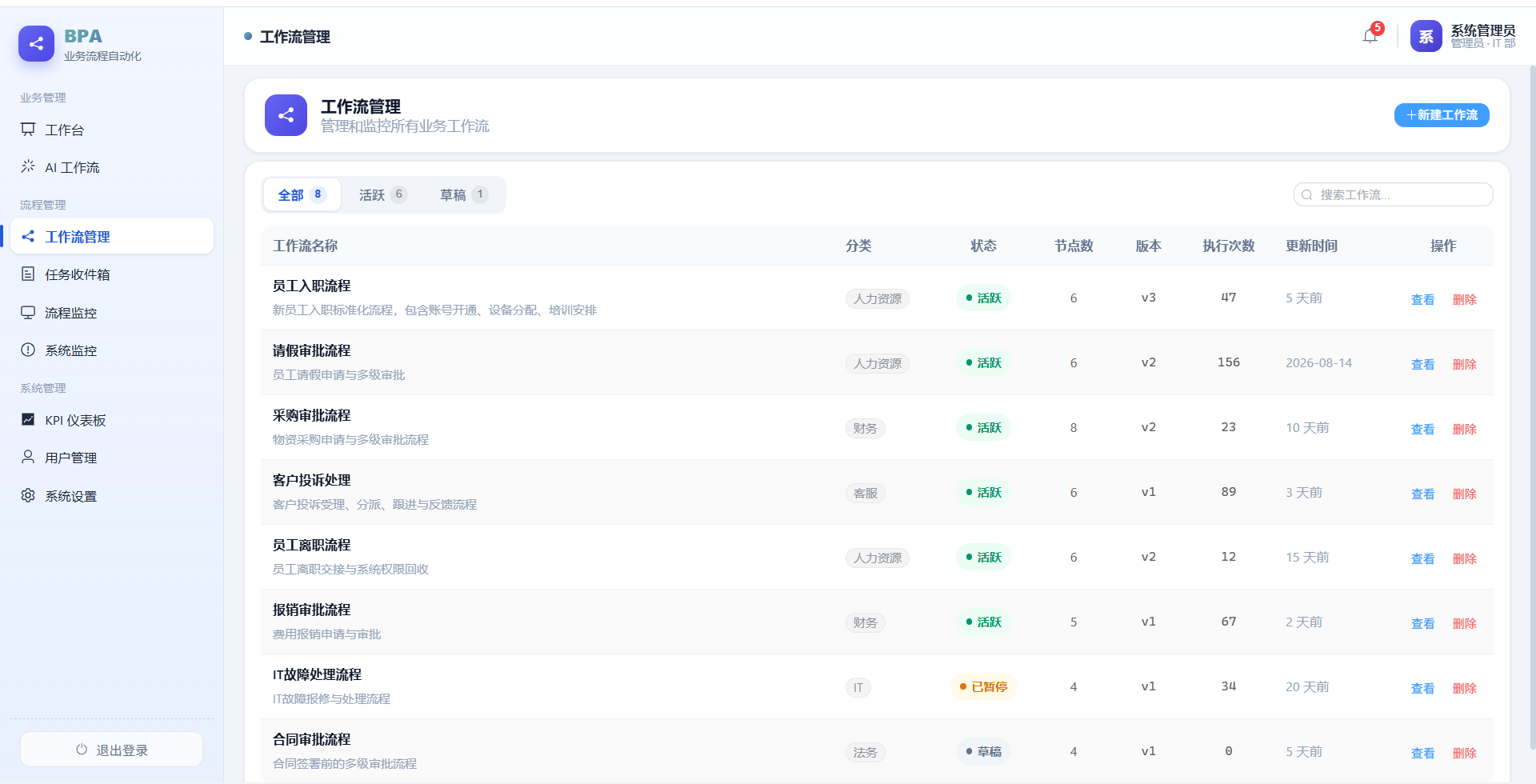
Task: Click the 客服 category tag
Action: point(866,493)
